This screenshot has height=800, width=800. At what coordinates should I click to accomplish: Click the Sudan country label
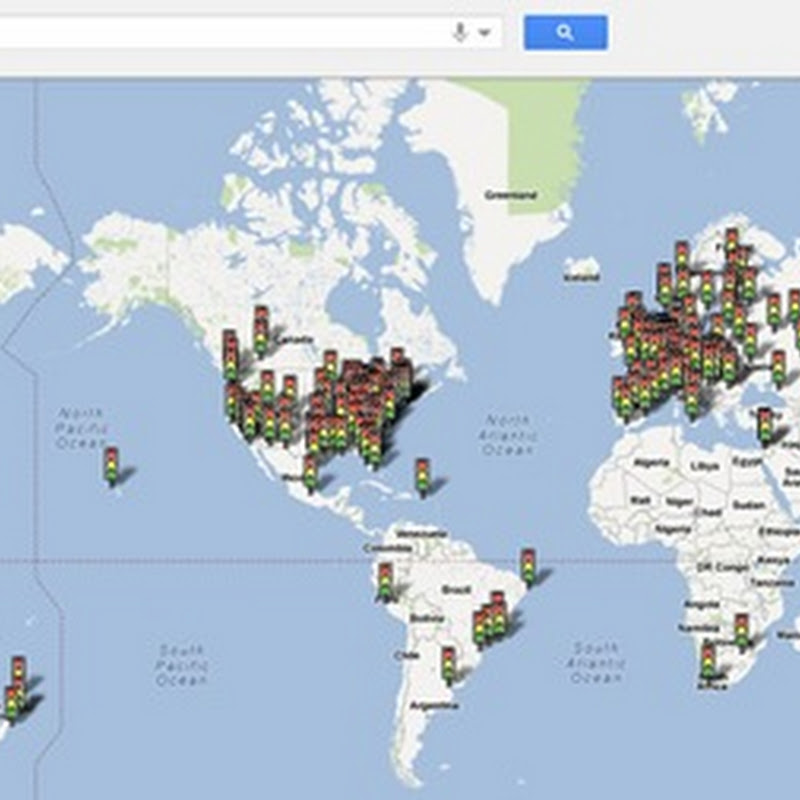coord(749,505)
